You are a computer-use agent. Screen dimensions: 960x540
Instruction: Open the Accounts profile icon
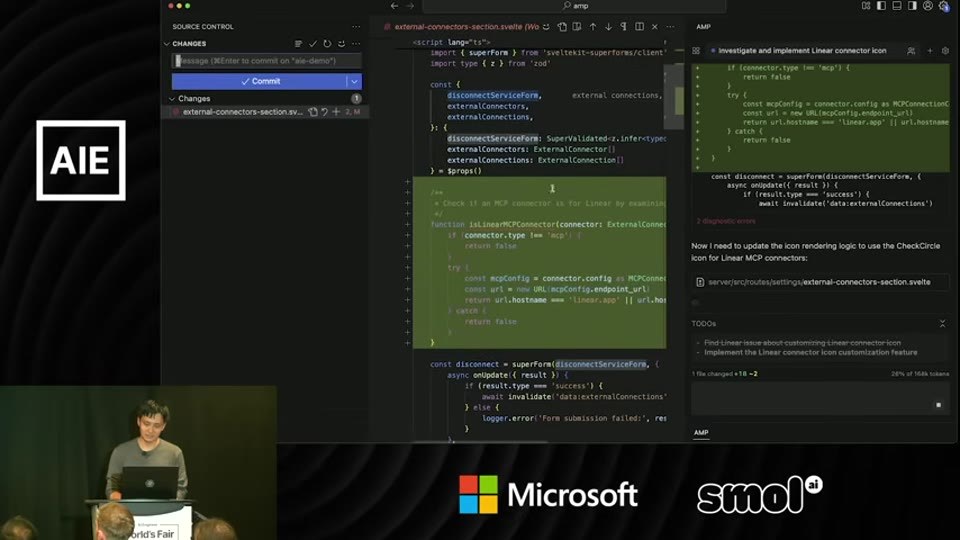point(928,6)
